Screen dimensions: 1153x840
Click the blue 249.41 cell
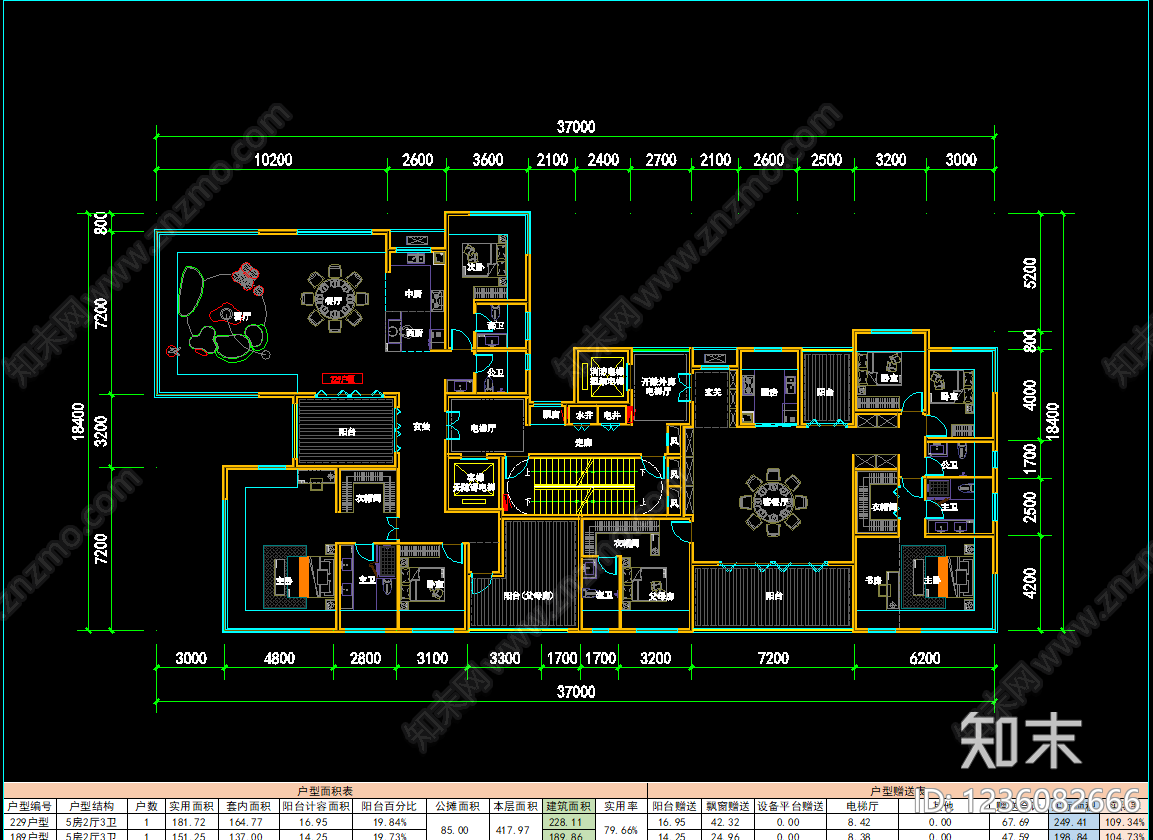coord(1073,822)
